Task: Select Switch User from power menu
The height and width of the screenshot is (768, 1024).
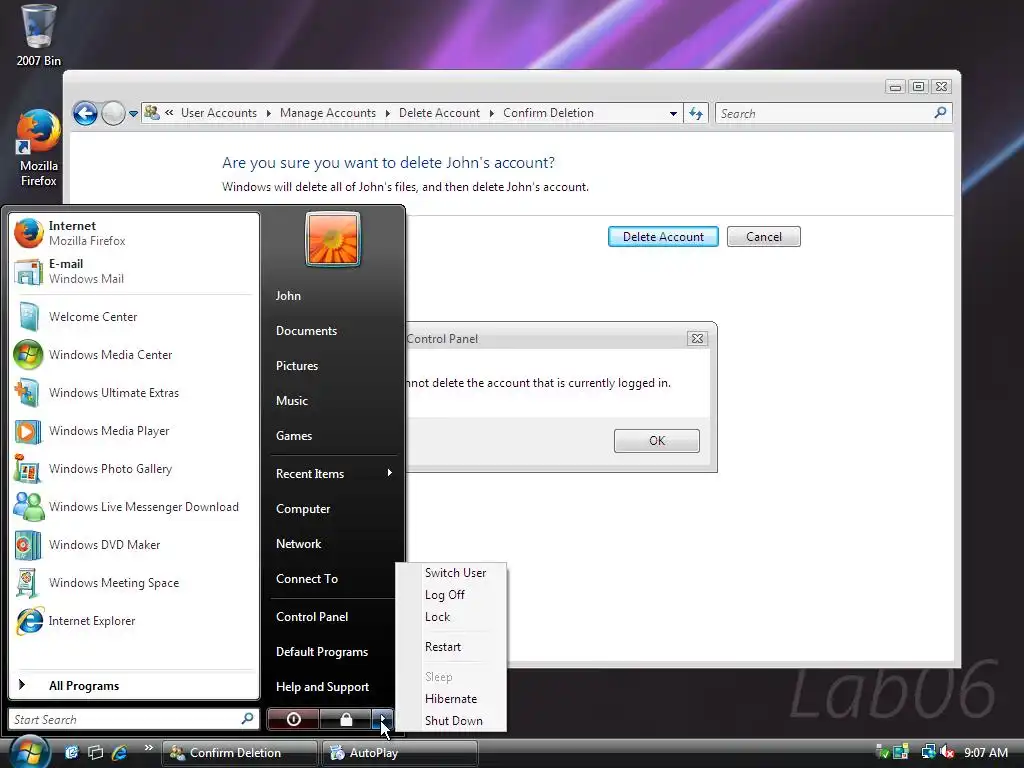Action: [455, 573]
